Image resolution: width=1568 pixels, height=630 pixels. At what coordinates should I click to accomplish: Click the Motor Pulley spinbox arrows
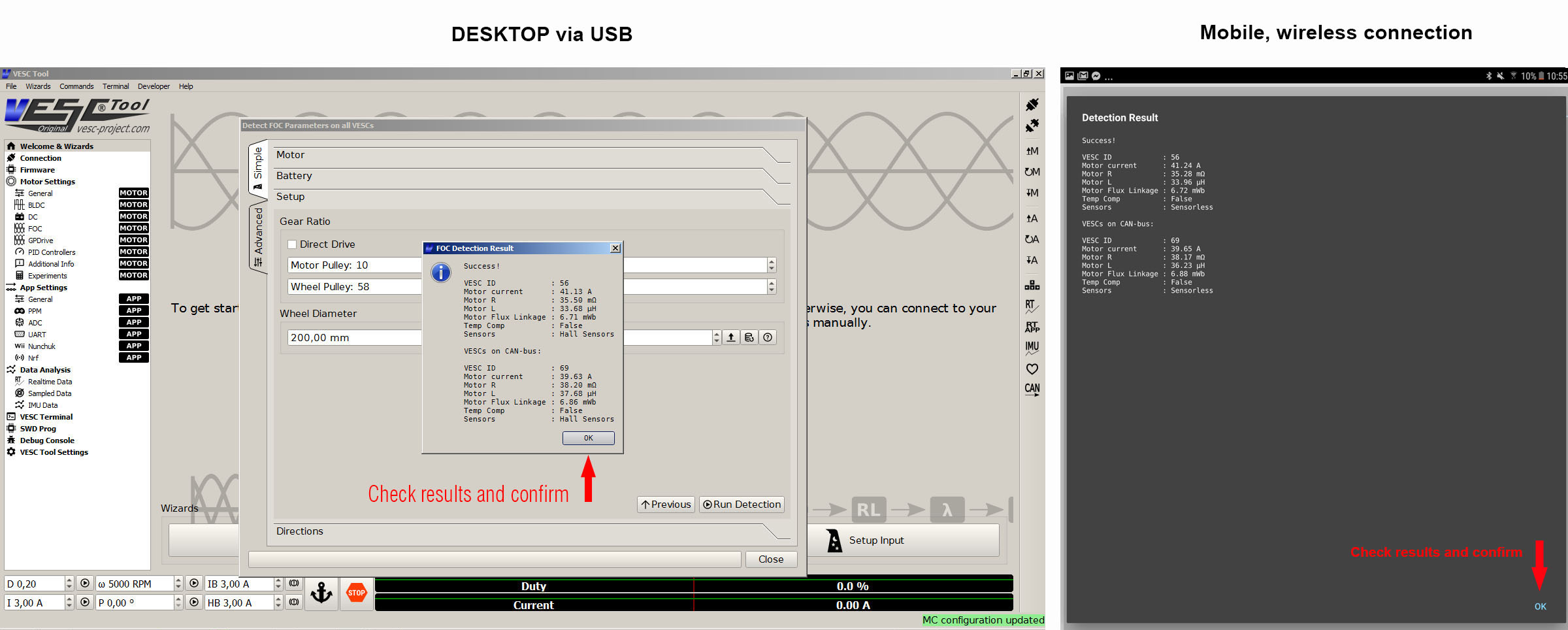click(772, 265)
